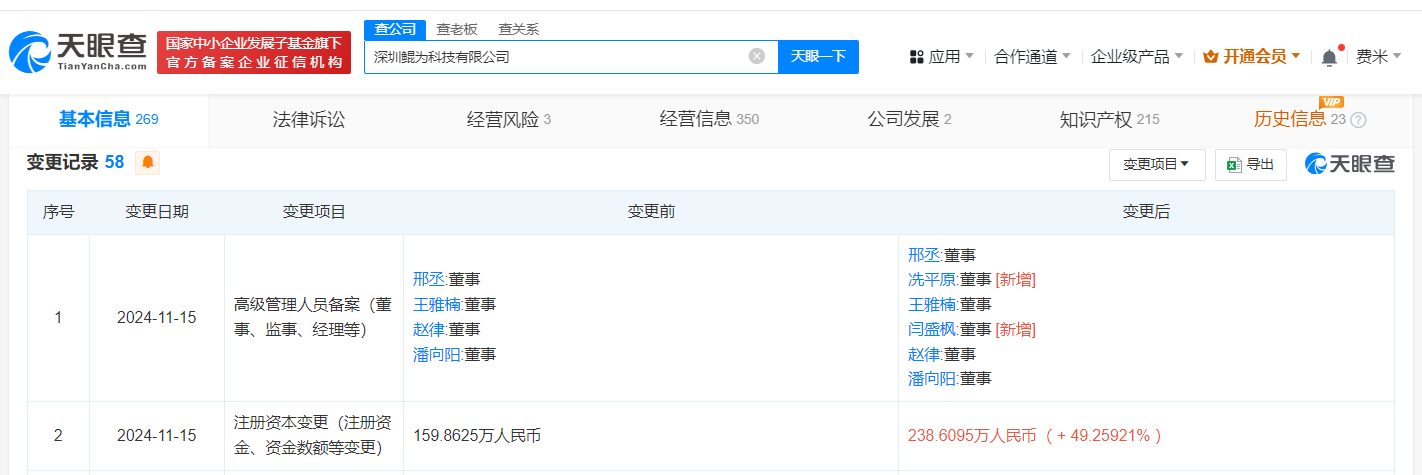Click the crown icon beside 开通会员
Screen dimensions: 1422x475
pos(1210,57)
